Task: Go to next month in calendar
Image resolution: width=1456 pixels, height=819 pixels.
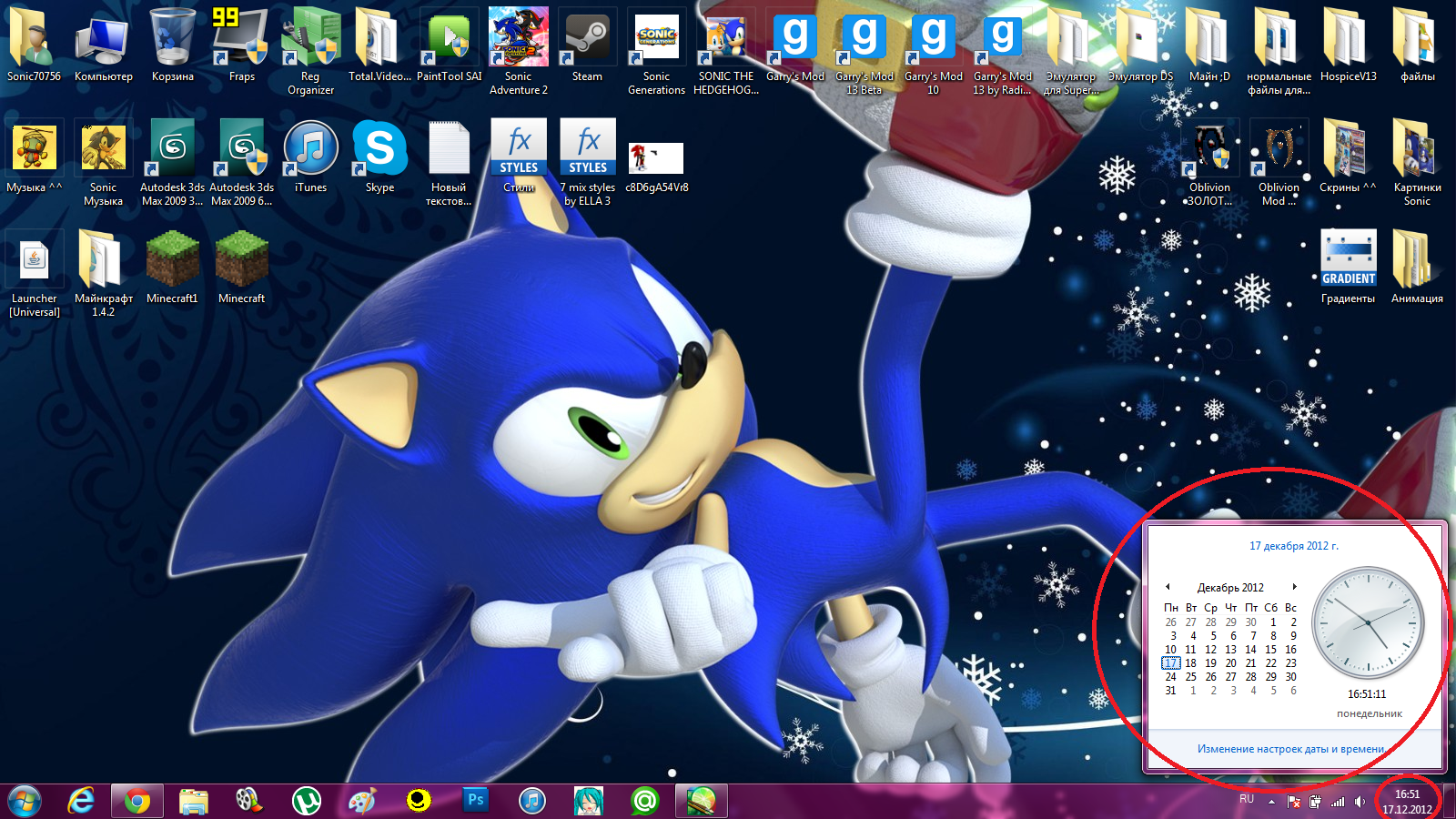Action: (x=1294, y=587)
